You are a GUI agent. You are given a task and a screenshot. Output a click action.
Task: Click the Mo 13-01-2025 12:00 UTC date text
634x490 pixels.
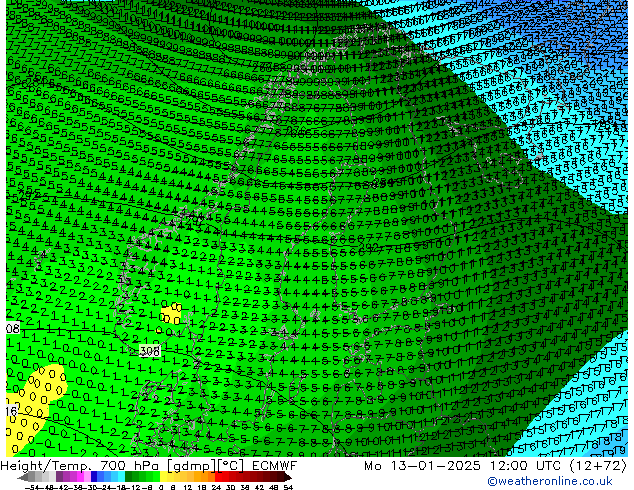(x=468, y=466)
